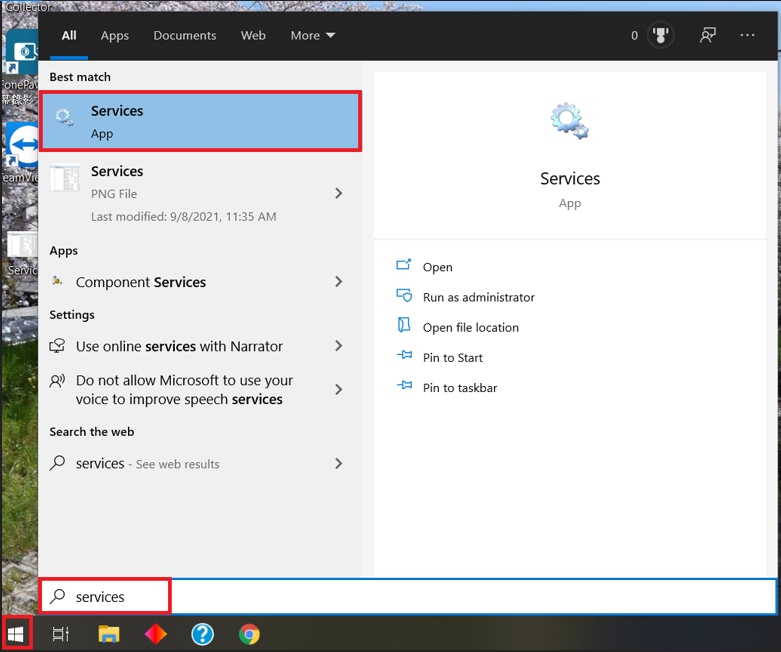Expand Services PNG File result arrow

[339, 193]
